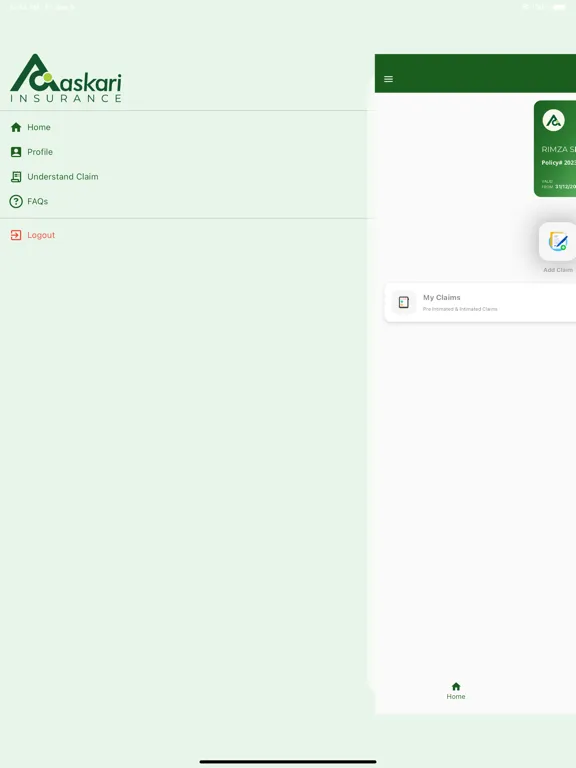This screenshot has height=768, width=576.
Task: Choose Logout text in the drawer
Action: pyautogui.click(x=41, y=235)
